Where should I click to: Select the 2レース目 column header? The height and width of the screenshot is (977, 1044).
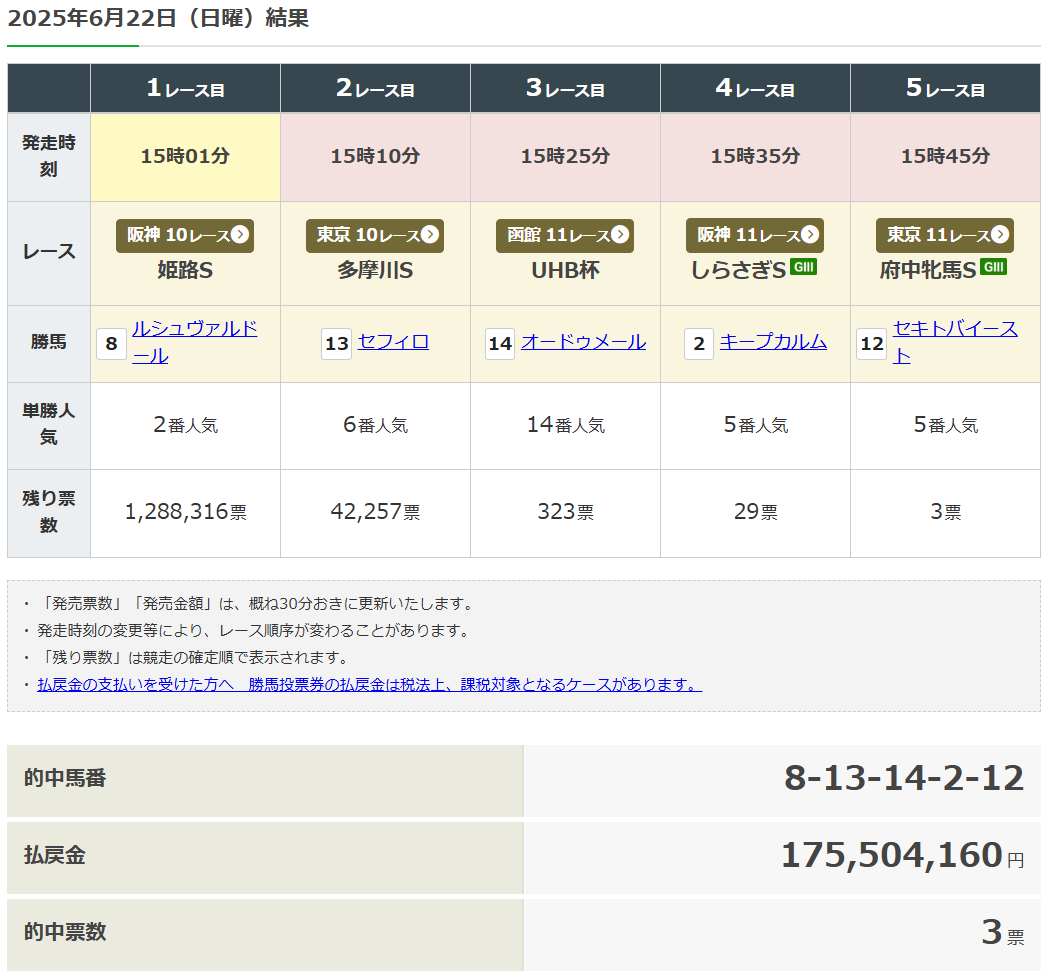coord(376,88)
